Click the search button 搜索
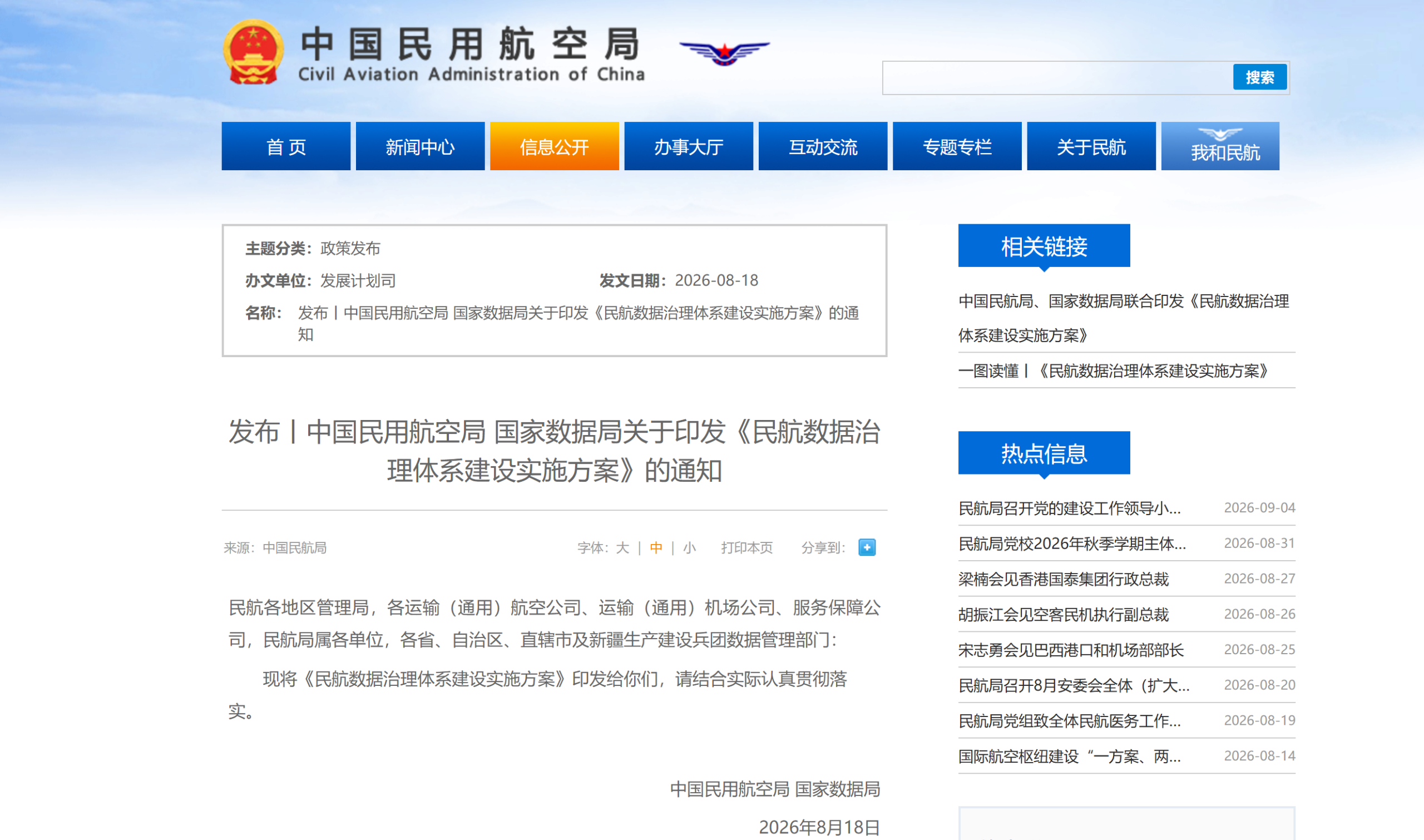Screen dimensions: 1424x840 pyautogui.click(x=1260, y=77)
